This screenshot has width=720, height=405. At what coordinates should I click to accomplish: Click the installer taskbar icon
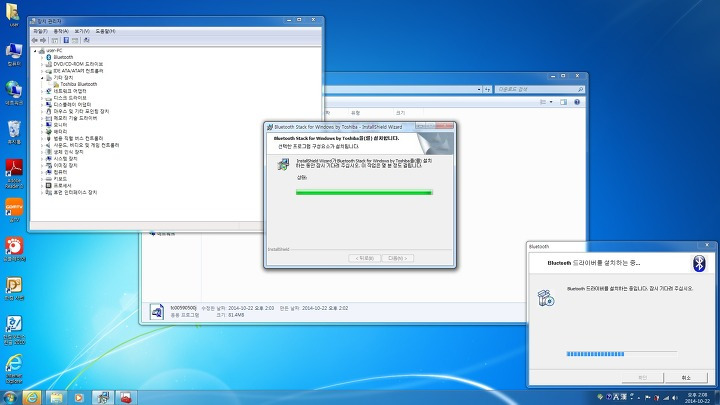tap(102, 397)
